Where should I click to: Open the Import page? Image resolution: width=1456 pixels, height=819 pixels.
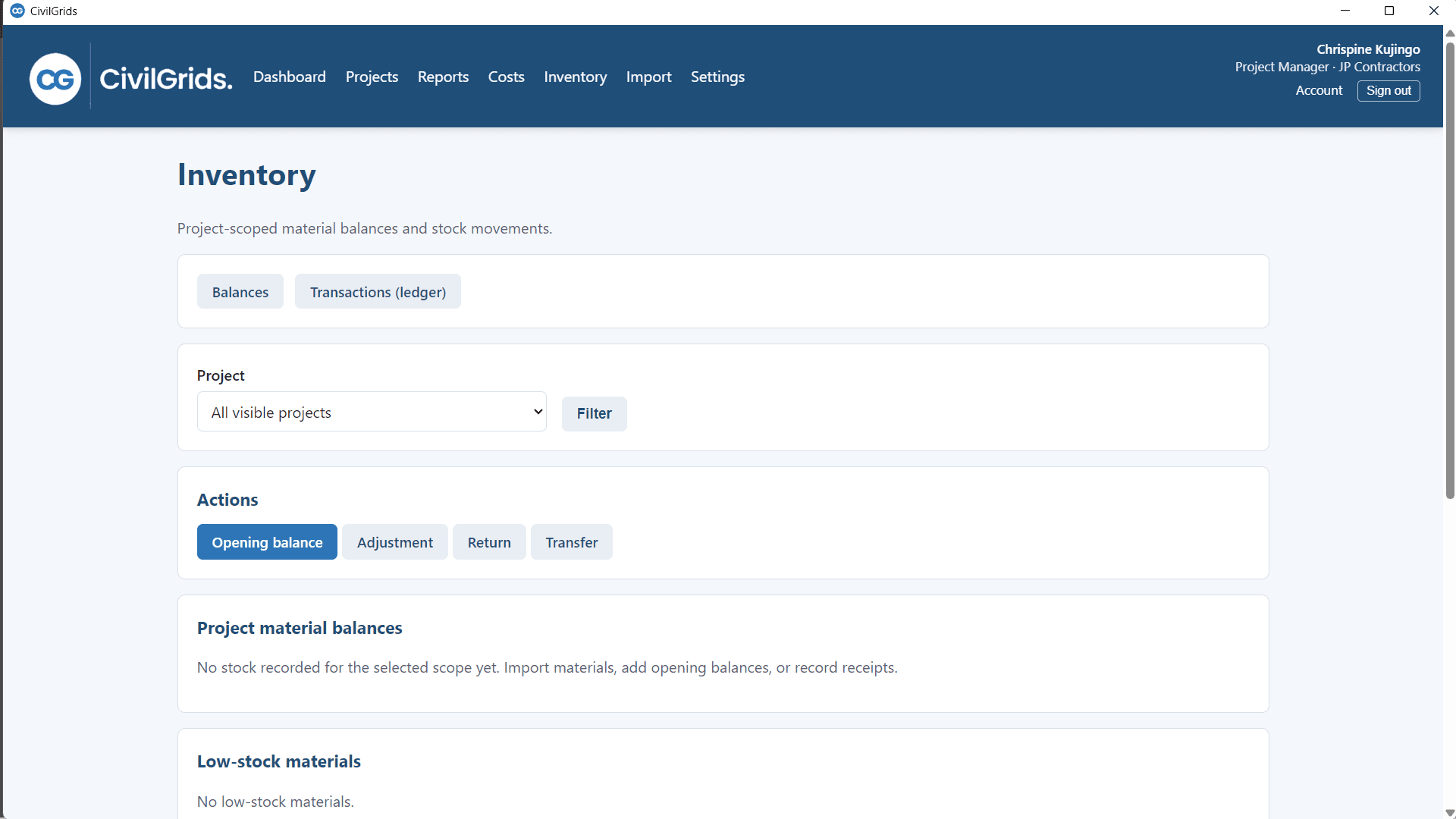click(x=648, y=77)
